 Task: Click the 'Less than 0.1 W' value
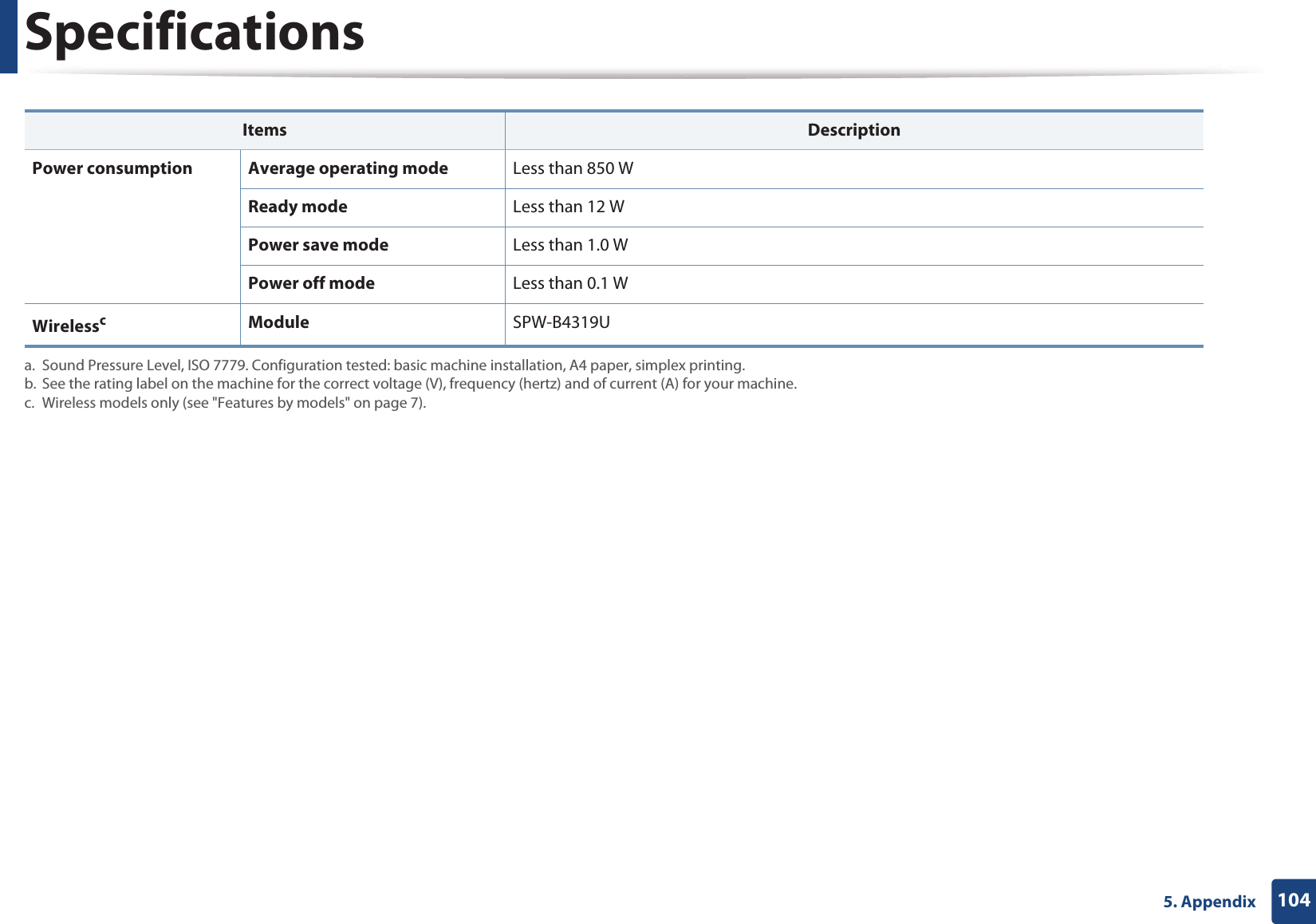570,283
